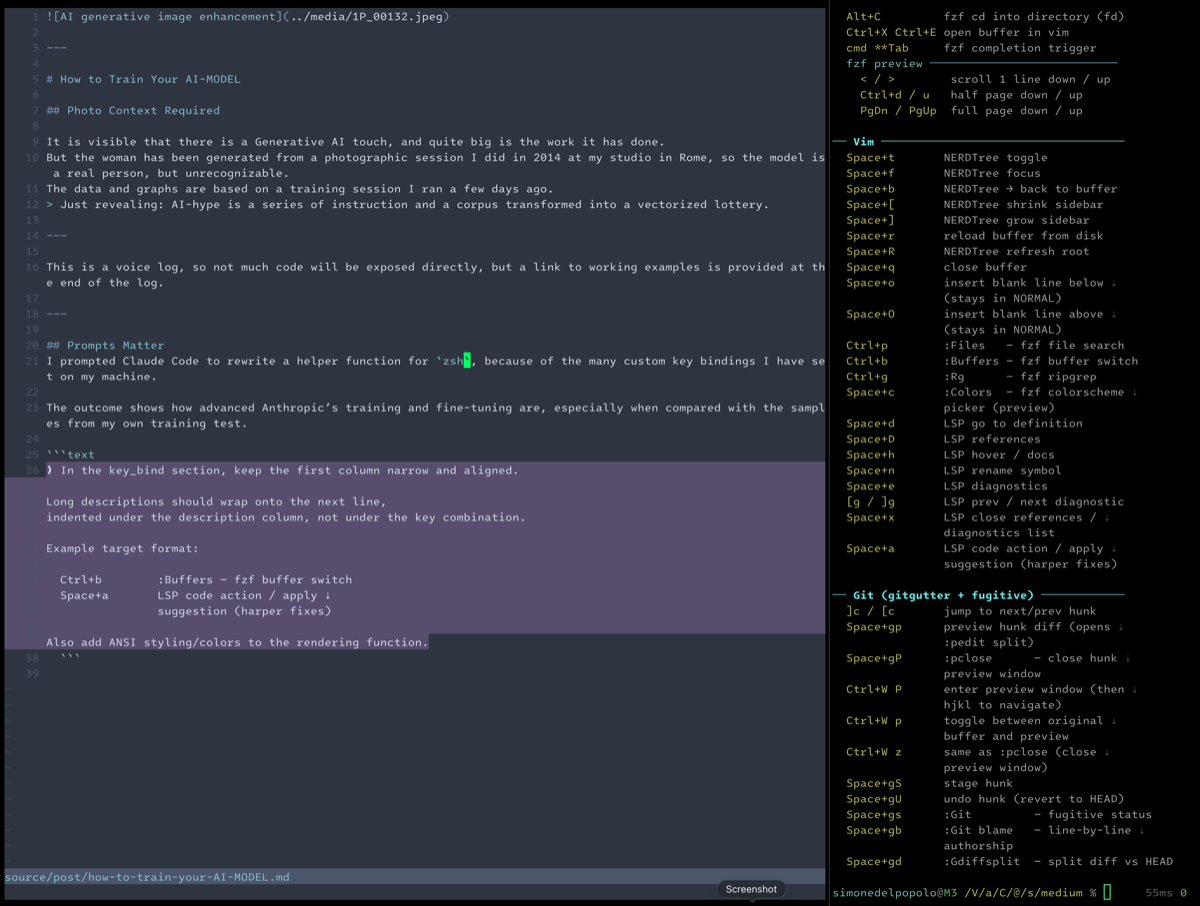Click the "Space+R" NERDTree refresh root row
Screen dimensions: 1200x906
968,251
